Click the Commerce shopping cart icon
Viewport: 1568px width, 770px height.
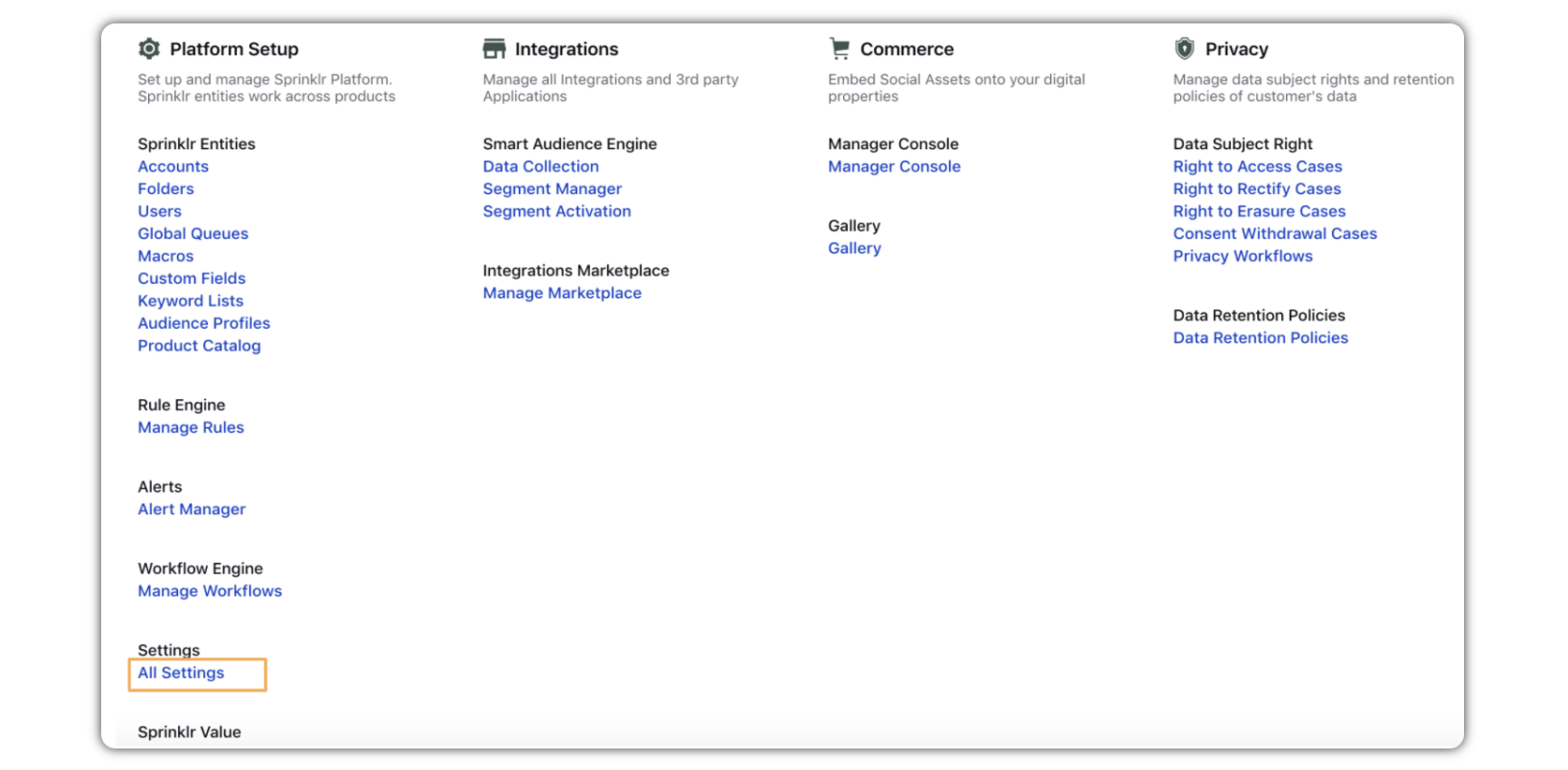(x=839, y=49)
